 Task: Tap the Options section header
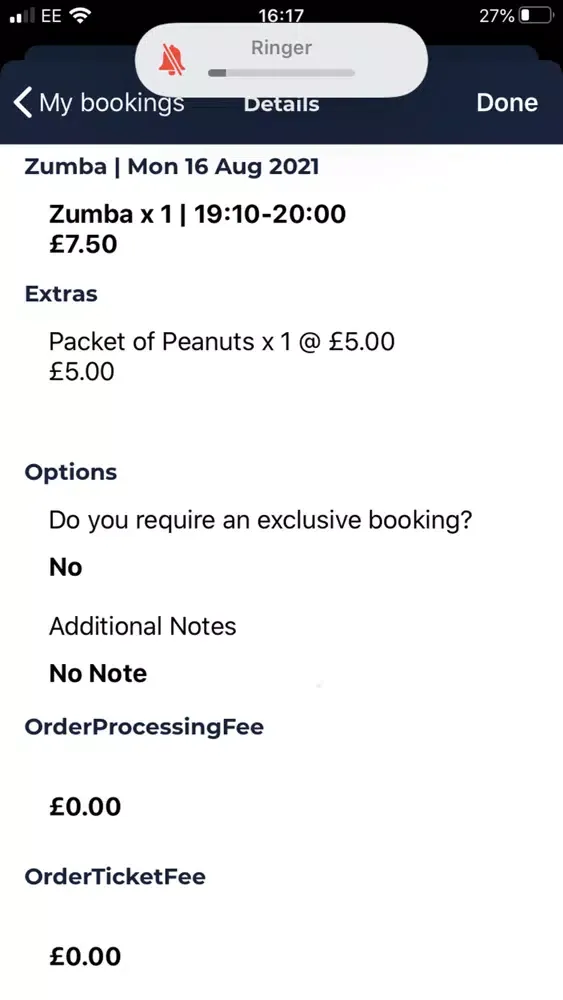(71, 473)
